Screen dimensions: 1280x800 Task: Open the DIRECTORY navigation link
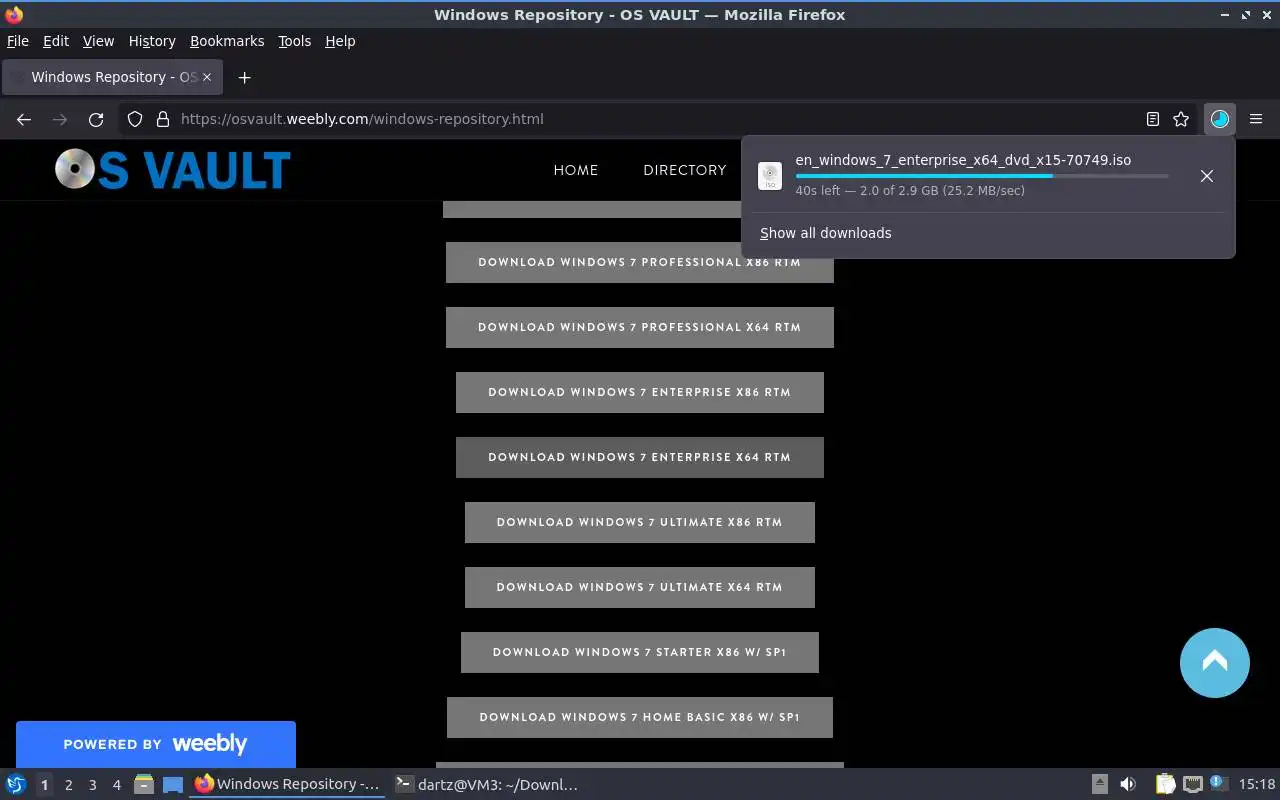[x=685, y=170]
